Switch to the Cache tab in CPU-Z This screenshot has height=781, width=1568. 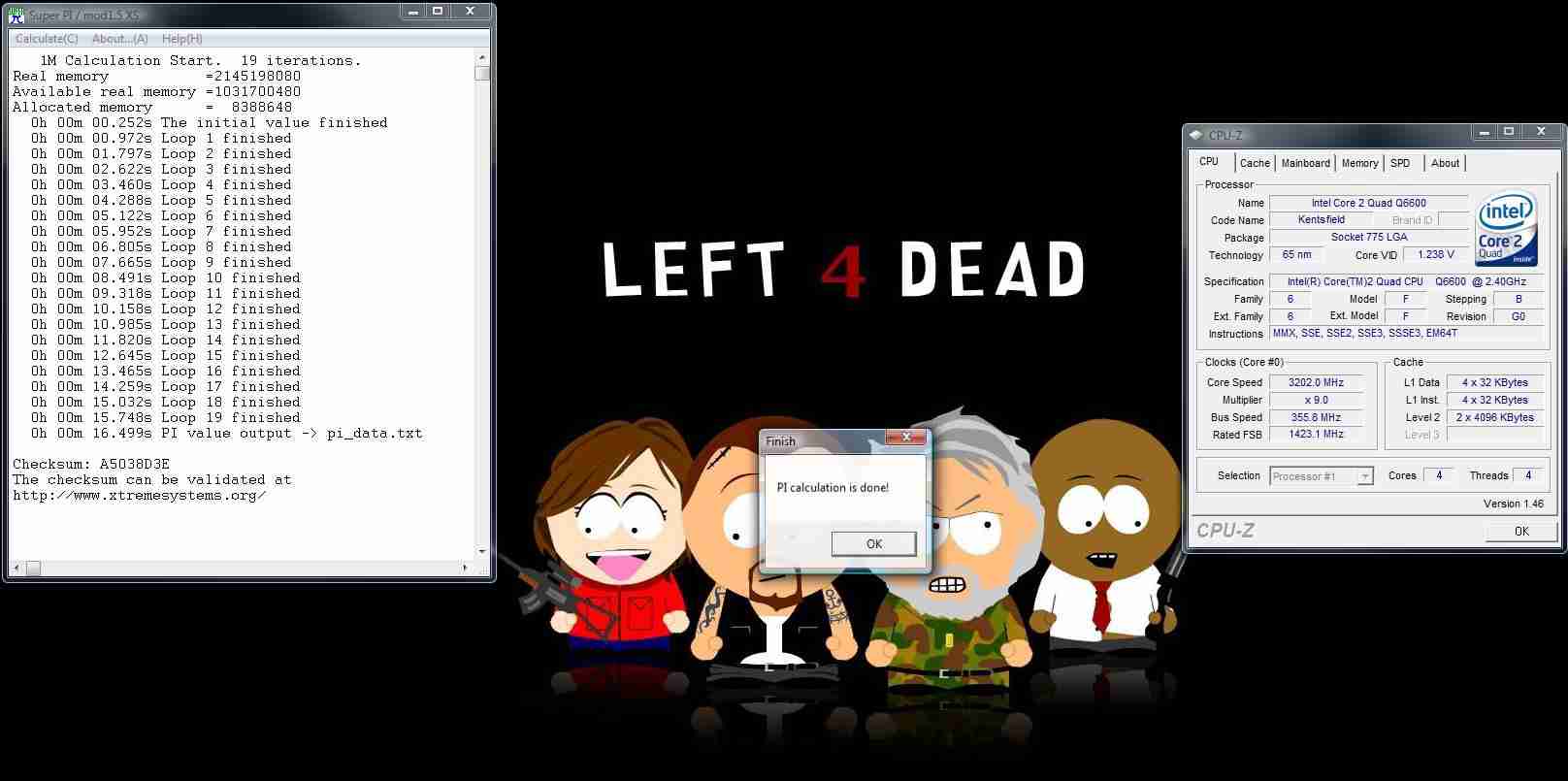tap(1255, 163)
